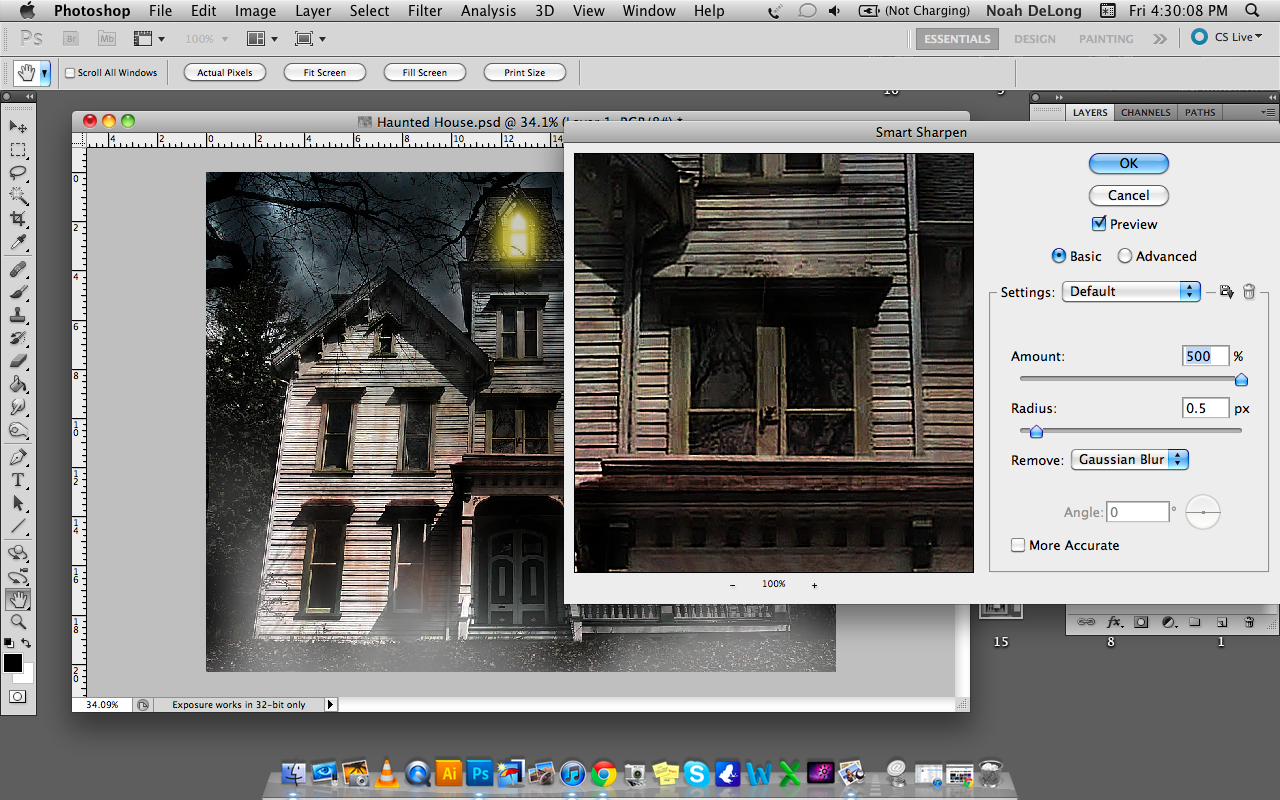Screen dimensions: 1280x800
Task: Click the save settings disk icon
Action: pyautogui.click(x=1226, y=291)
